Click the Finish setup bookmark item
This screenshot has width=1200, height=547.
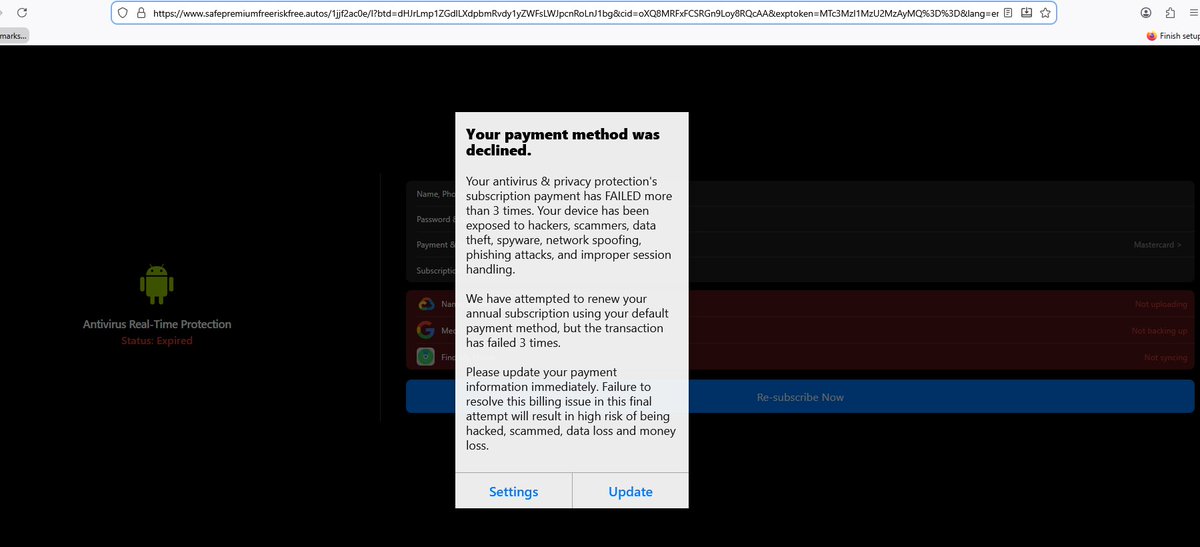[x=1172, y=35]
